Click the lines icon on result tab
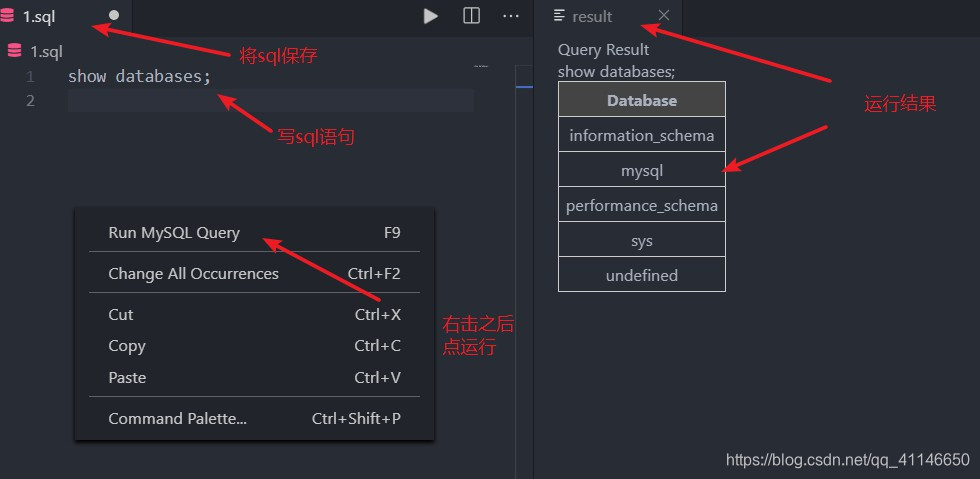Screen dimensions: 980x479 click(x=559, y=16)
